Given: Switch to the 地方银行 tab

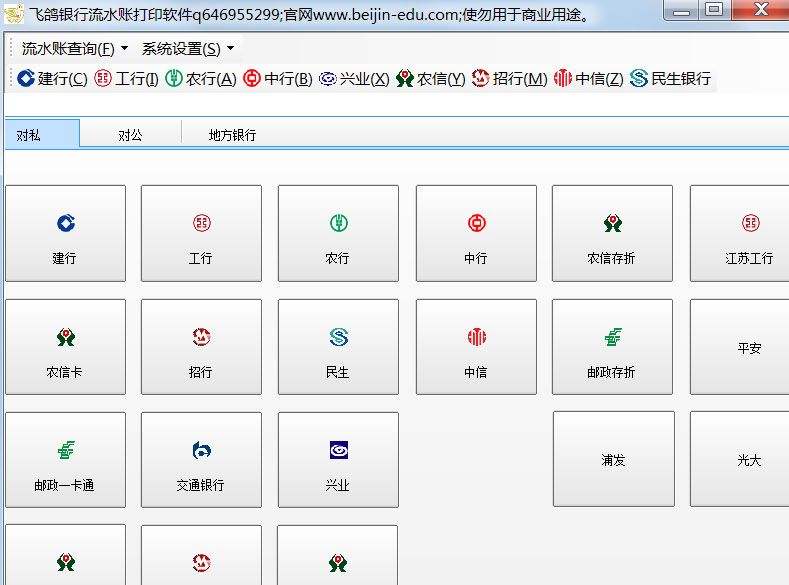Looking at the screenshot, I should [x=232, y=135].
